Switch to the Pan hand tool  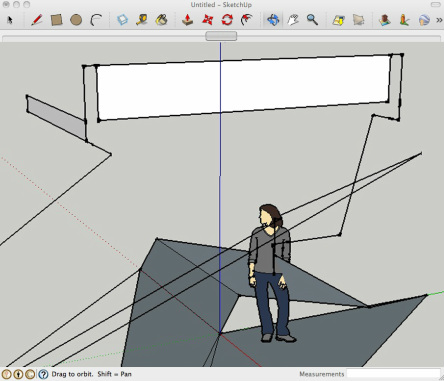pos(293,20)
